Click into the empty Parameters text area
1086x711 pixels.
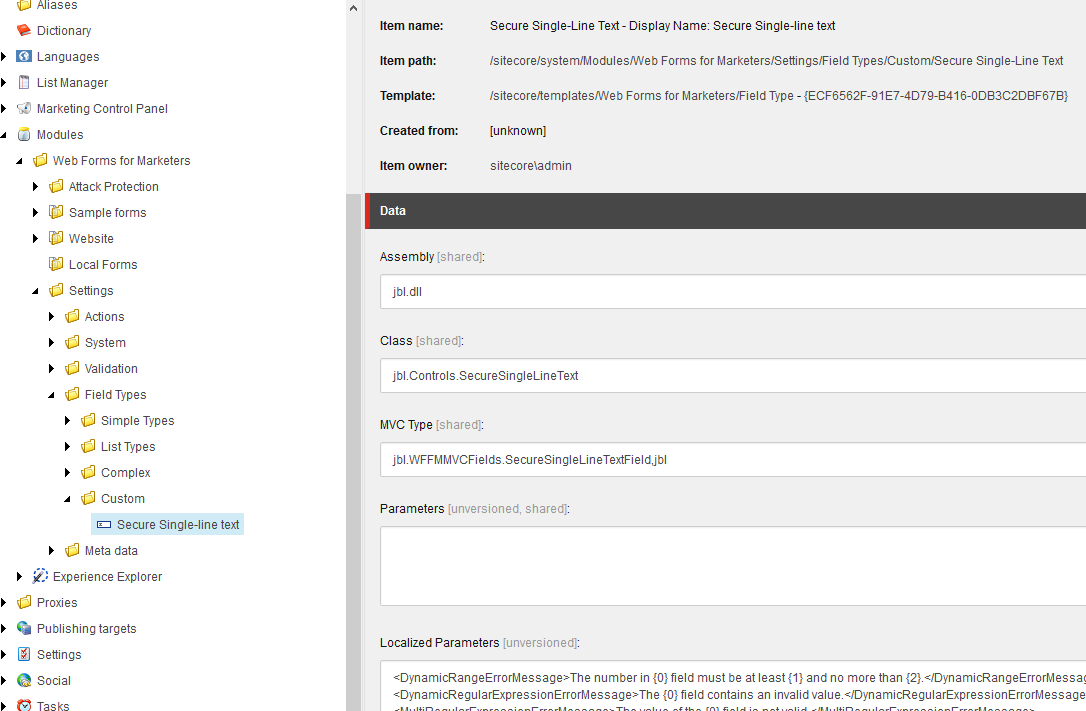[733, 566]
